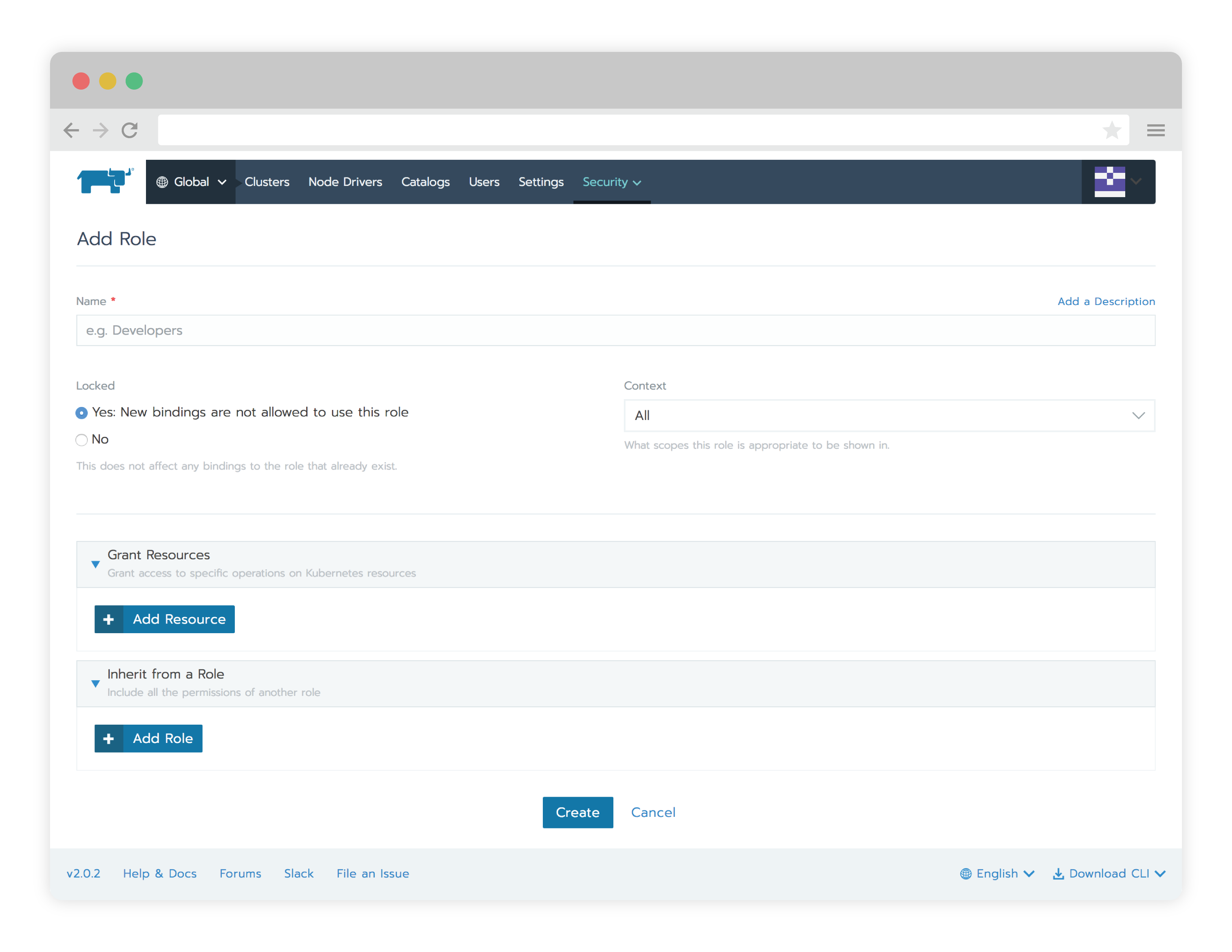The width and height of the screenshot is (1232, 952).
Task: Open the English language selector
Action: (997, 874)
